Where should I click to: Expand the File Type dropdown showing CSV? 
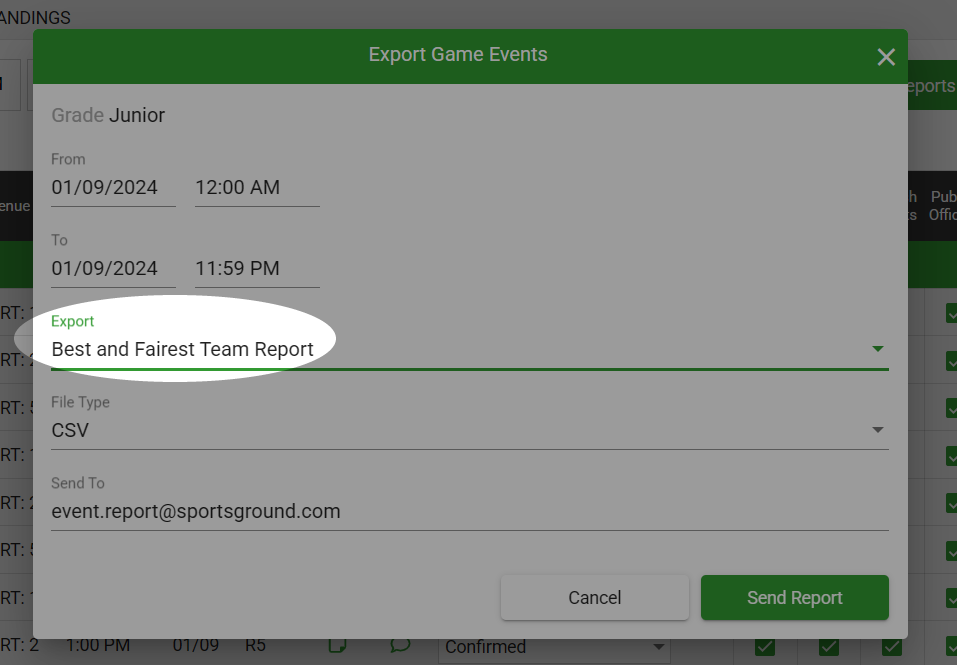click(469, 430)
